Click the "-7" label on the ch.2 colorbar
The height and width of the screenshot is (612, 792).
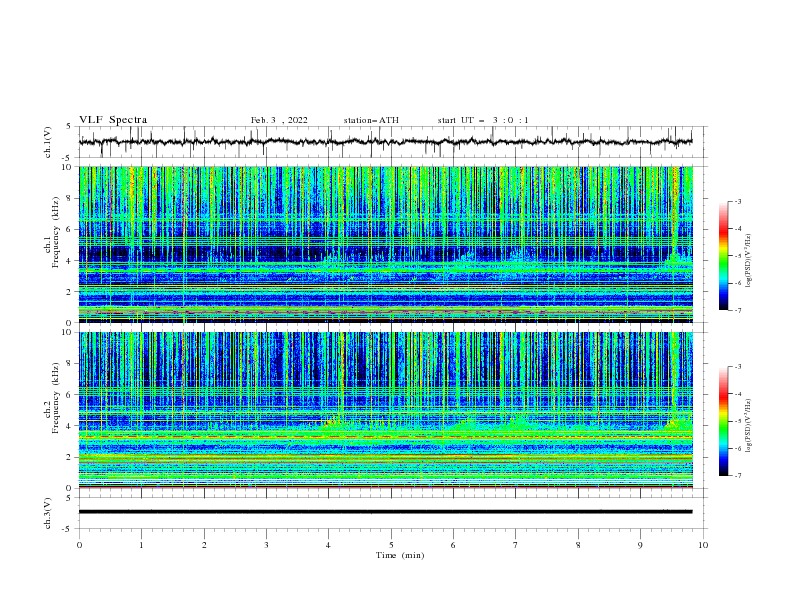[x=737, y=476]
